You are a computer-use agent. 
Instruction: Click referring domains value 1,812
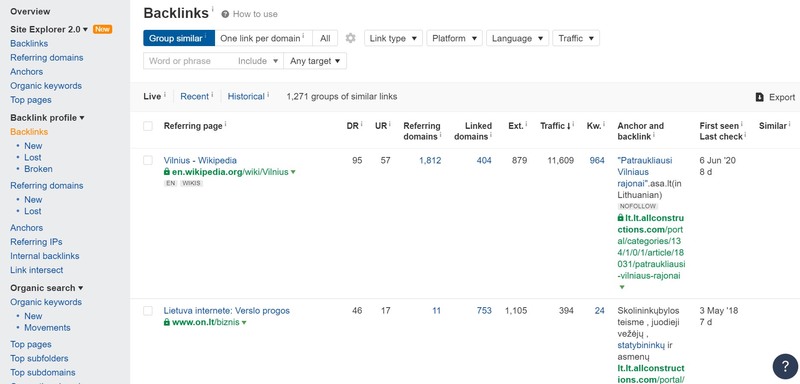430,160
